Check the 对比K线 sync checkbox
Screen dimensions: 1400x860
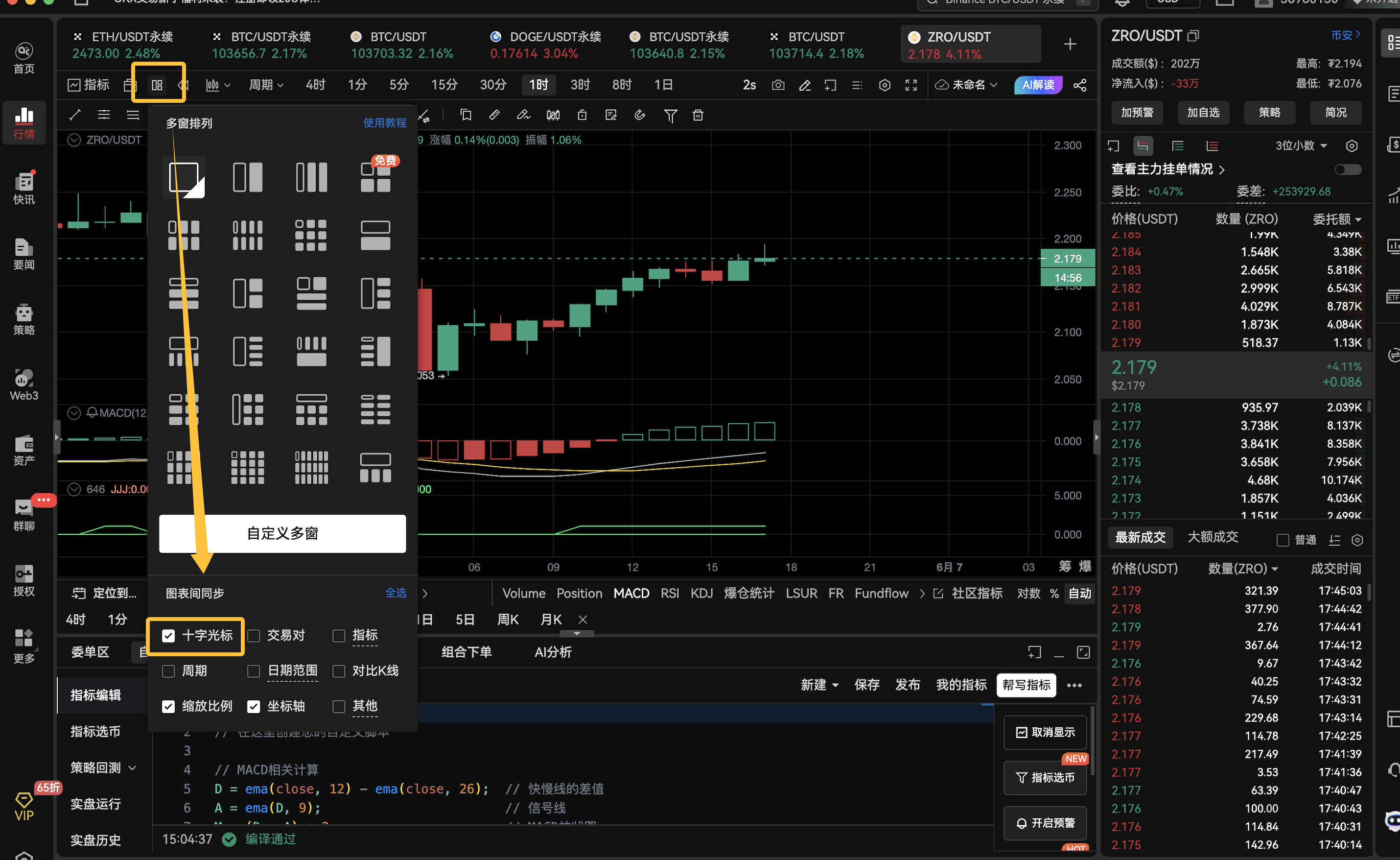point(339,671)
